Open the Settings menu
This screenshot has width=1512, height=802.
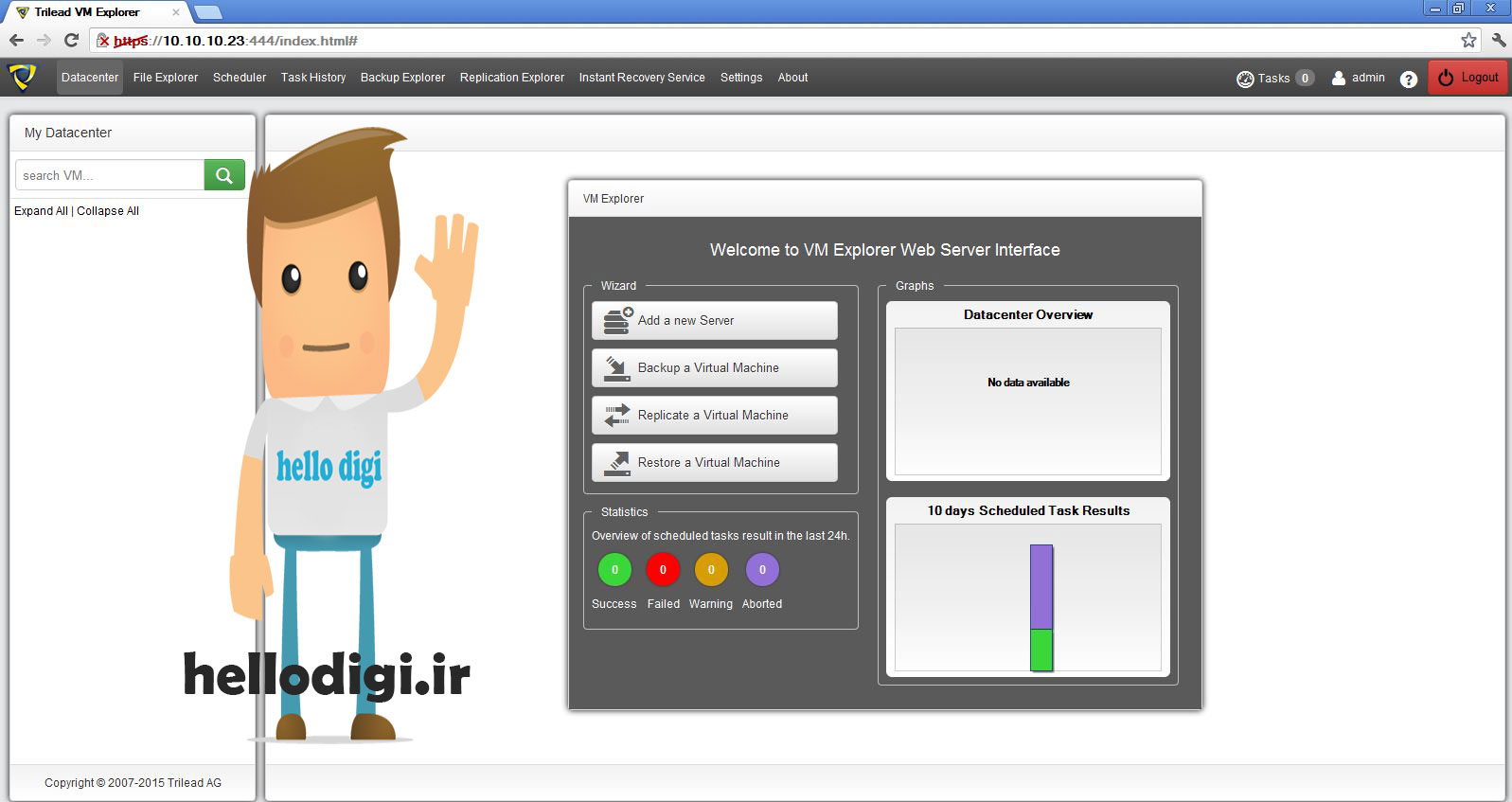[x=741, y=78]
